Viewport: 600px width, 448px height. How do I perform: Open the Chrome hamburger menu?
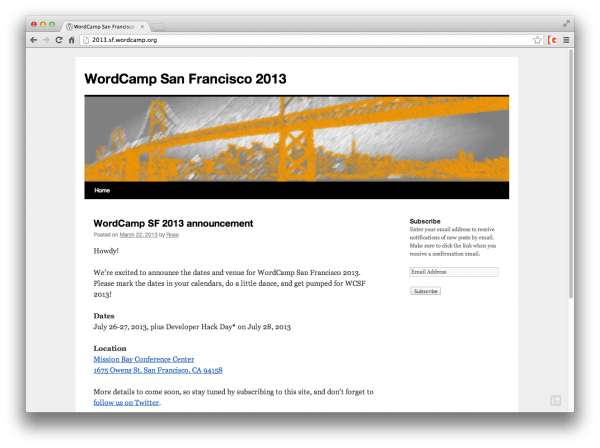[x=566, y=40]
